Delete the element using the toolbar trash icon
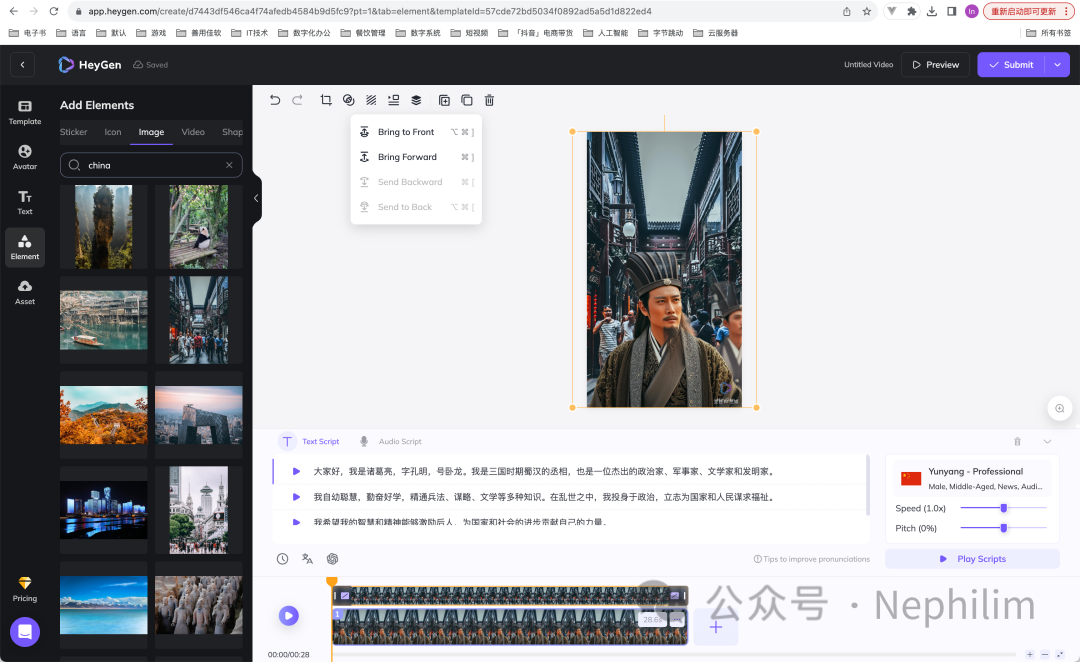Screen dimensions: 1080x662 pos(489,100)
